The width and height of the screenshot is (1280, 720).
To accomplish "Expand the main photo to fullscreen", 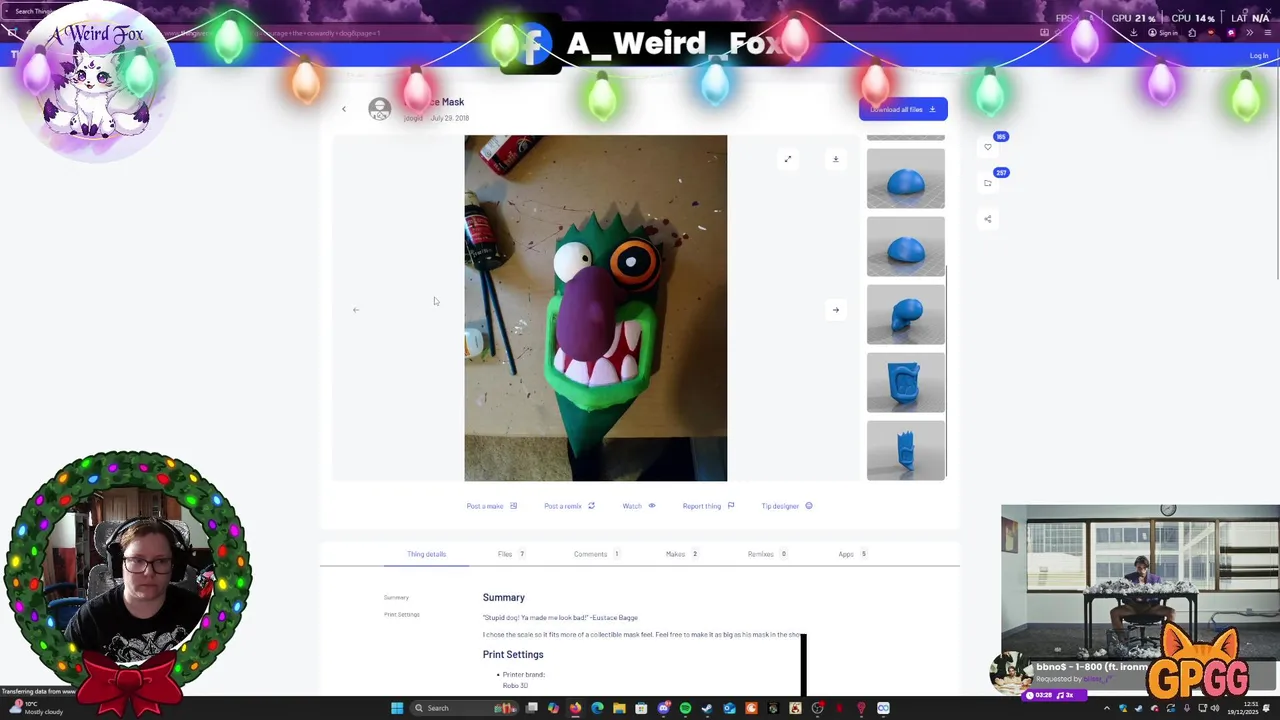I will (788, 159).
